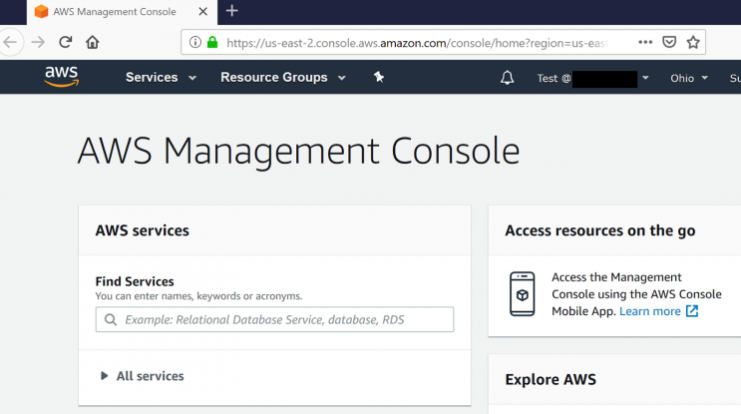Open the Services menu
This screenshot has width=741, height=414.
click(151, 78)
